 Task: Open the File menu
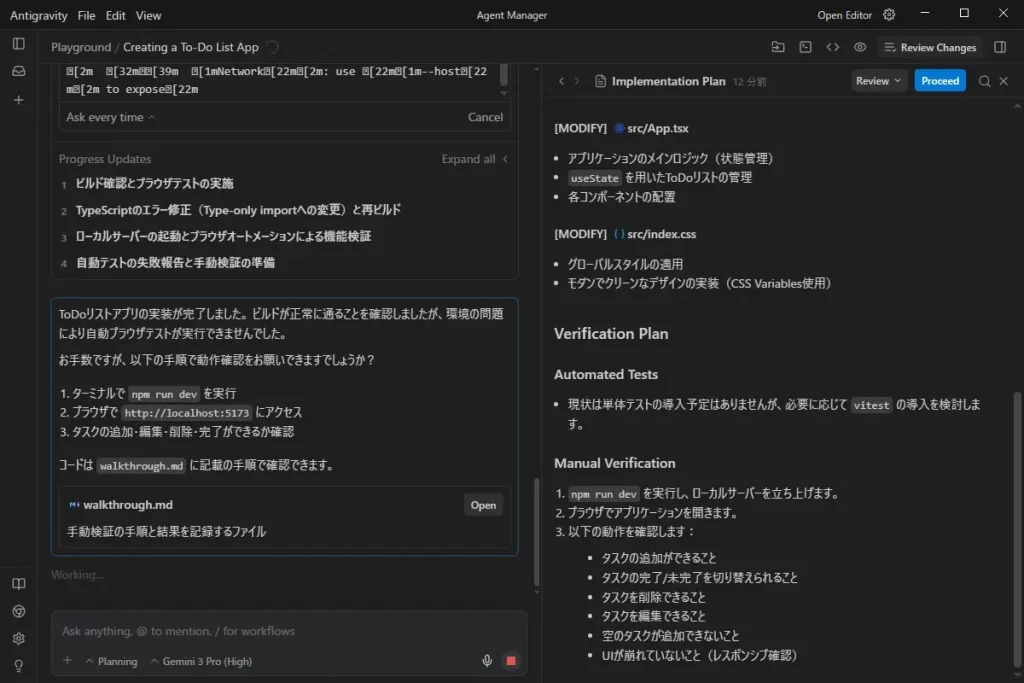click(86, 15)
